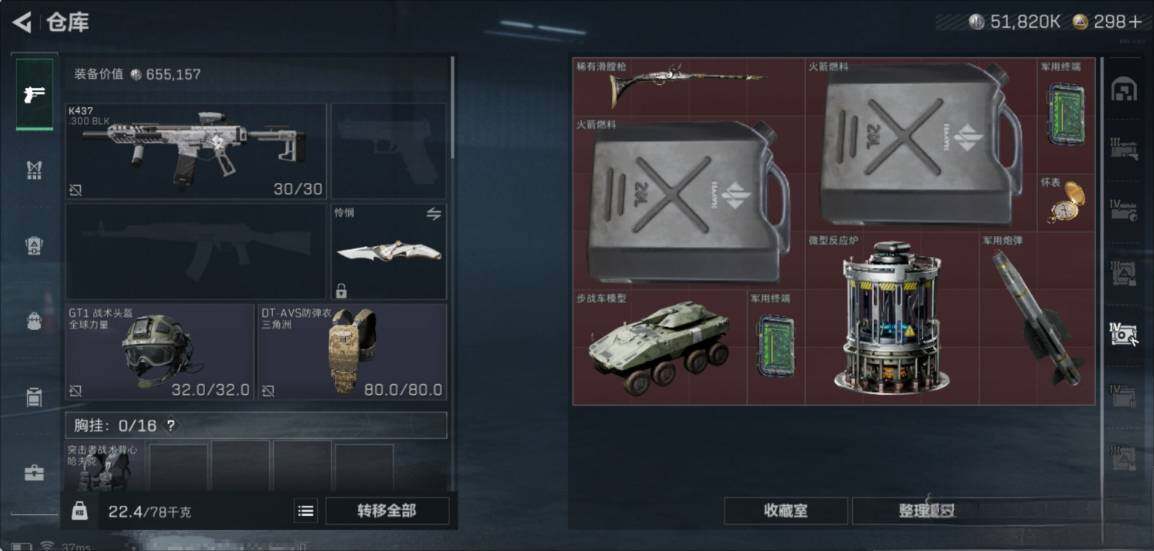Go back using the arrow beside 仓库

point(22,23)
